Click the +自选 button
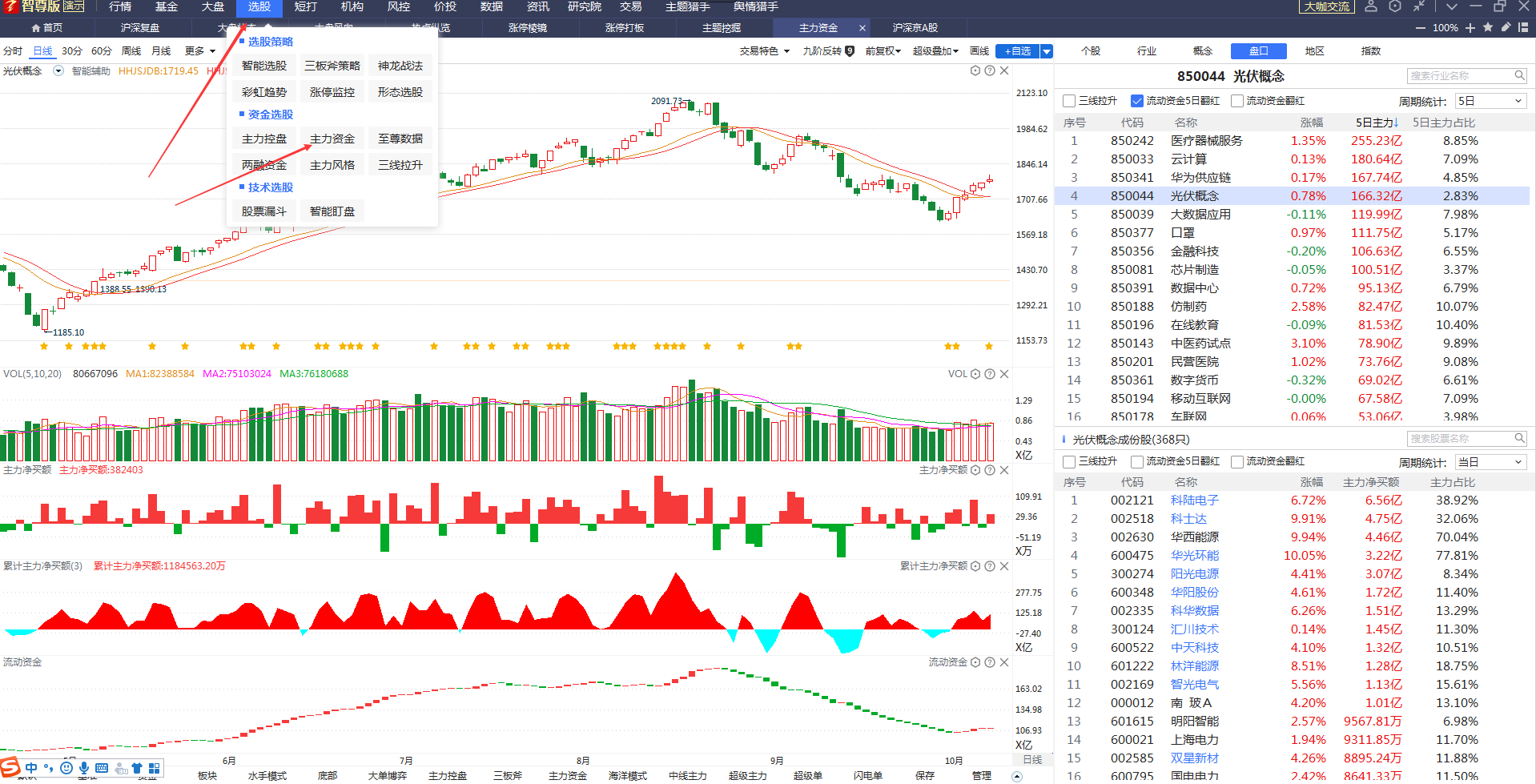The image size is (1536, 784). click(x=1018, y=51)
